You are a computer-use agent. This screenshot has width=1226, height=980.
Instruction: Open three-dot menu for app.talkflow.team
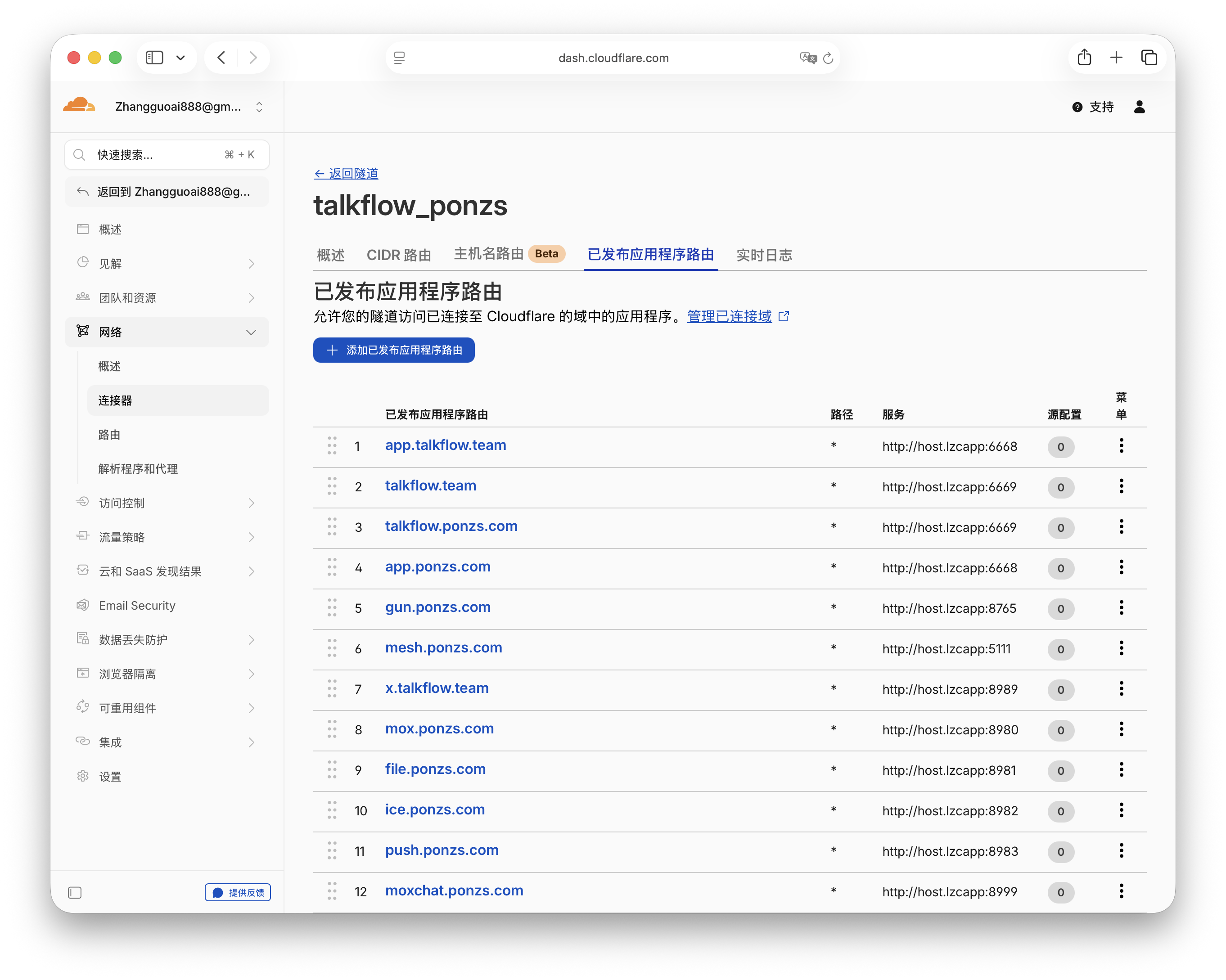click(x=1121, y=445)
